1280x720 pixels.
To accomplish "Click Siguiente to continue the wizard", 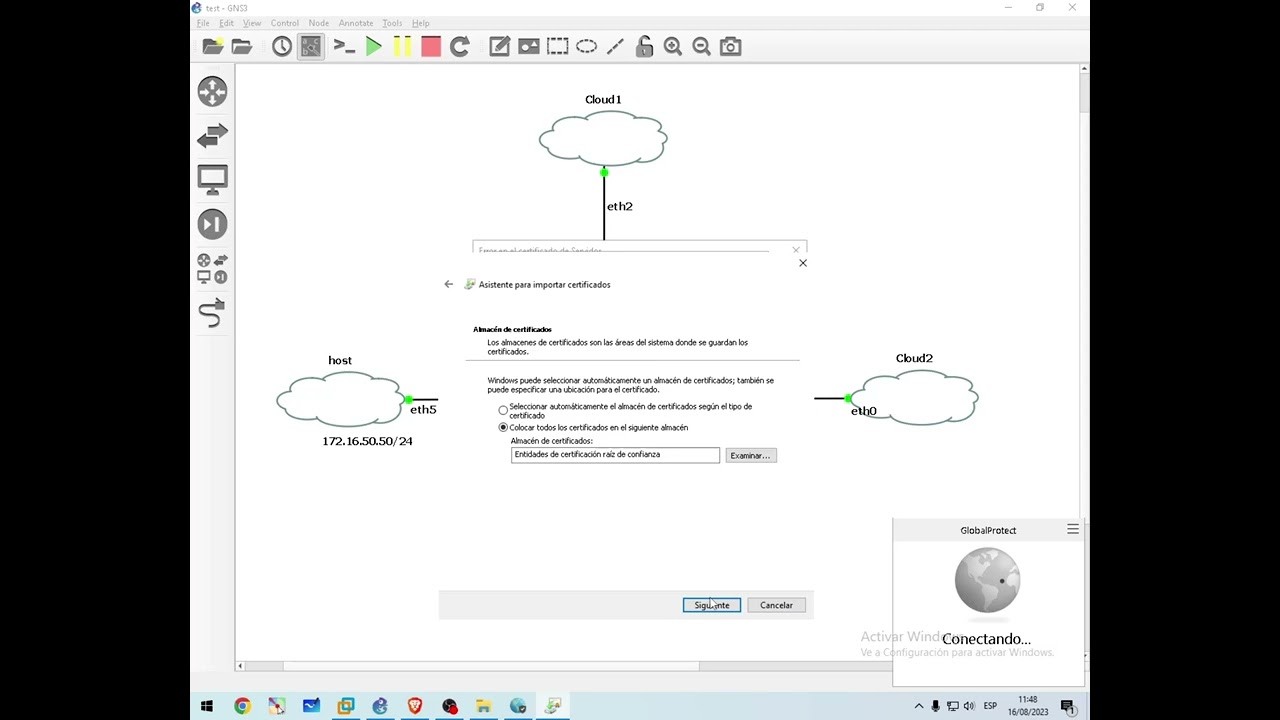I will pos(712,605).
